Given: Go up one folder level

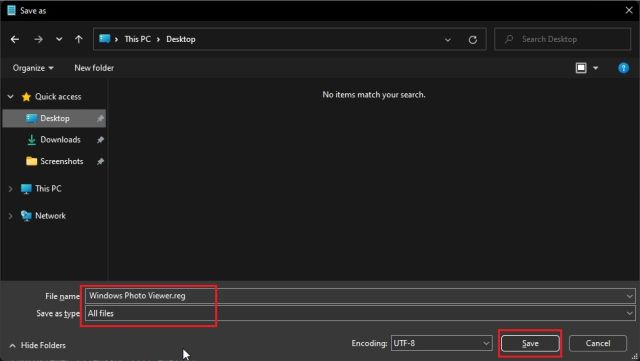Looking at the screenshot, I should [79, 40].
